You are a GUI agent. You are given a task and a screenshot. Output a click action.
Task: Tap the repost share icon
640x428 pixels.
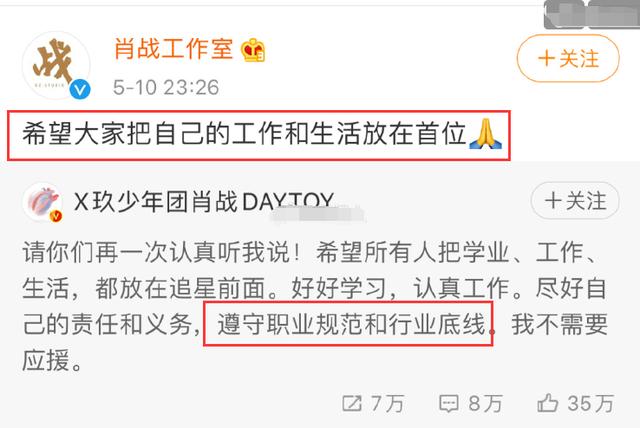pyautogui.click(x=352, y=404)
